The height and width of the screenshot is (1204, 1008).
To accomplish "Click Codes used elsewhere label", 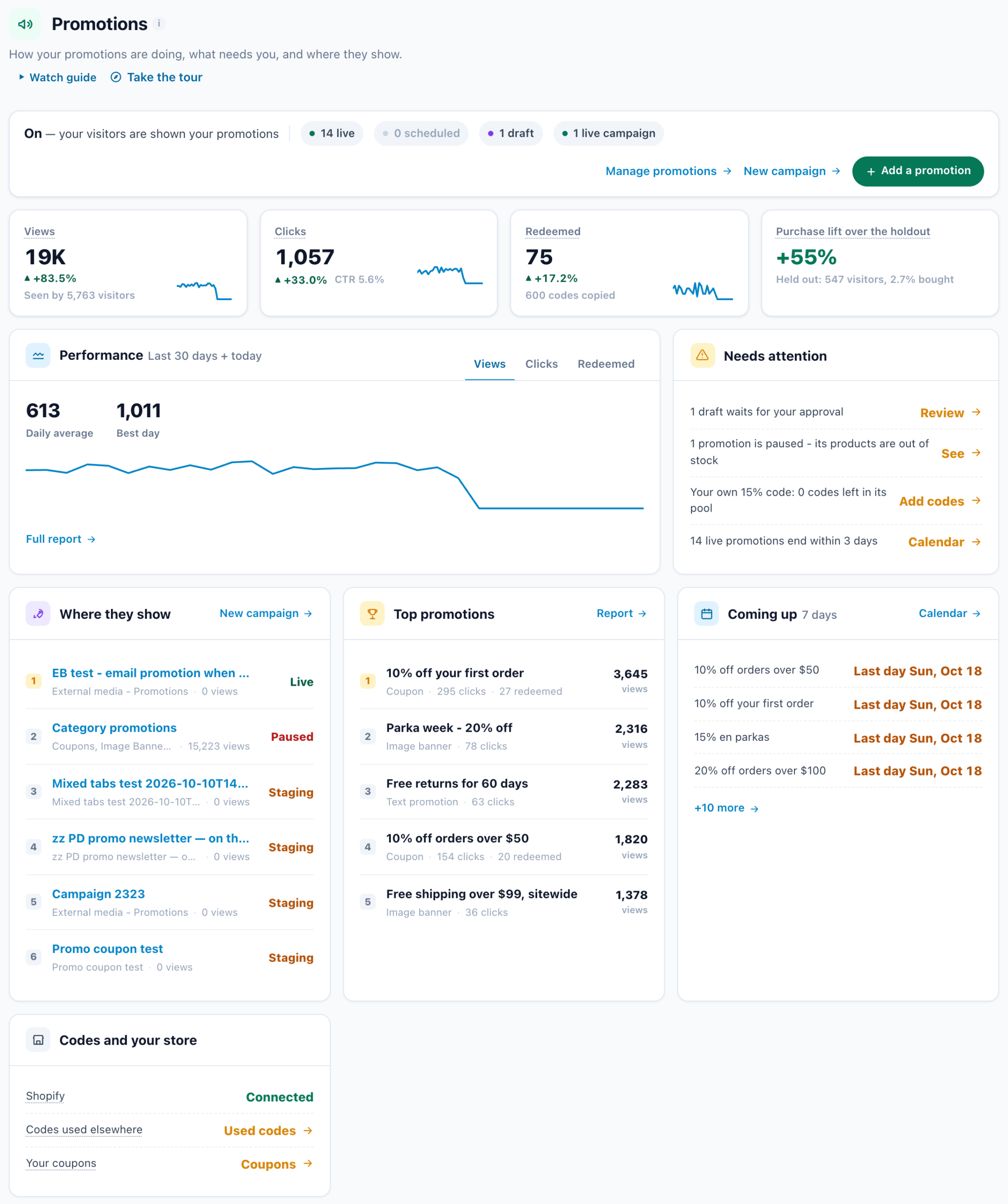I will [84, 1130].
